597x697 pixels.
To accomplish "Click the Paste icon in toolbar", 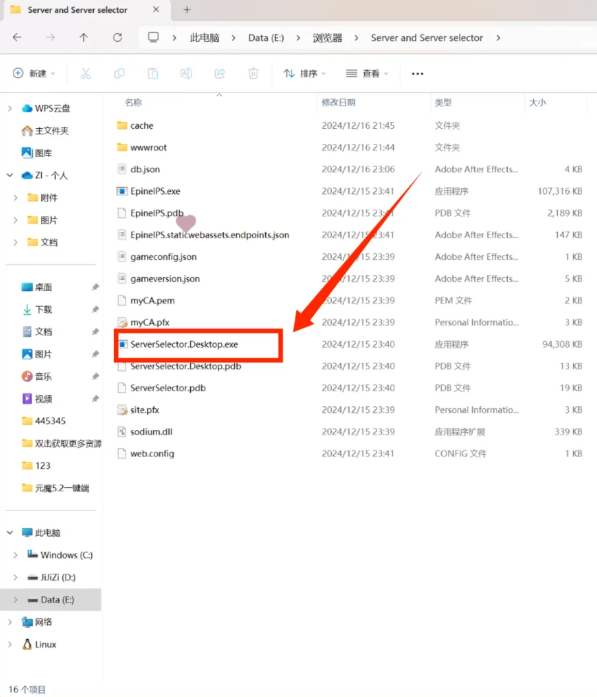I will coord(152,73).
